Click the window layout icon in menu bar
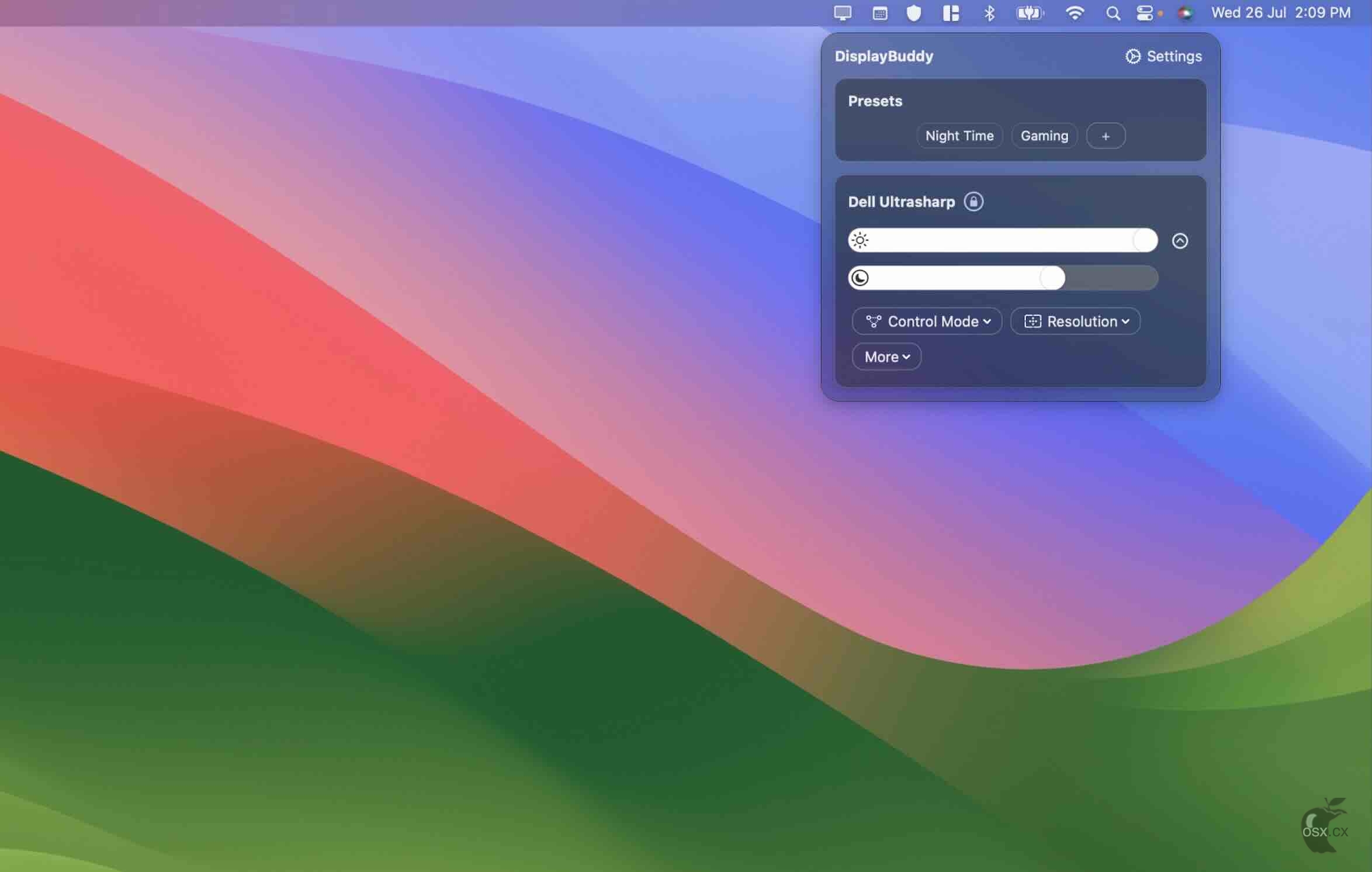1372x872 pixels. (x=951, y=13)
